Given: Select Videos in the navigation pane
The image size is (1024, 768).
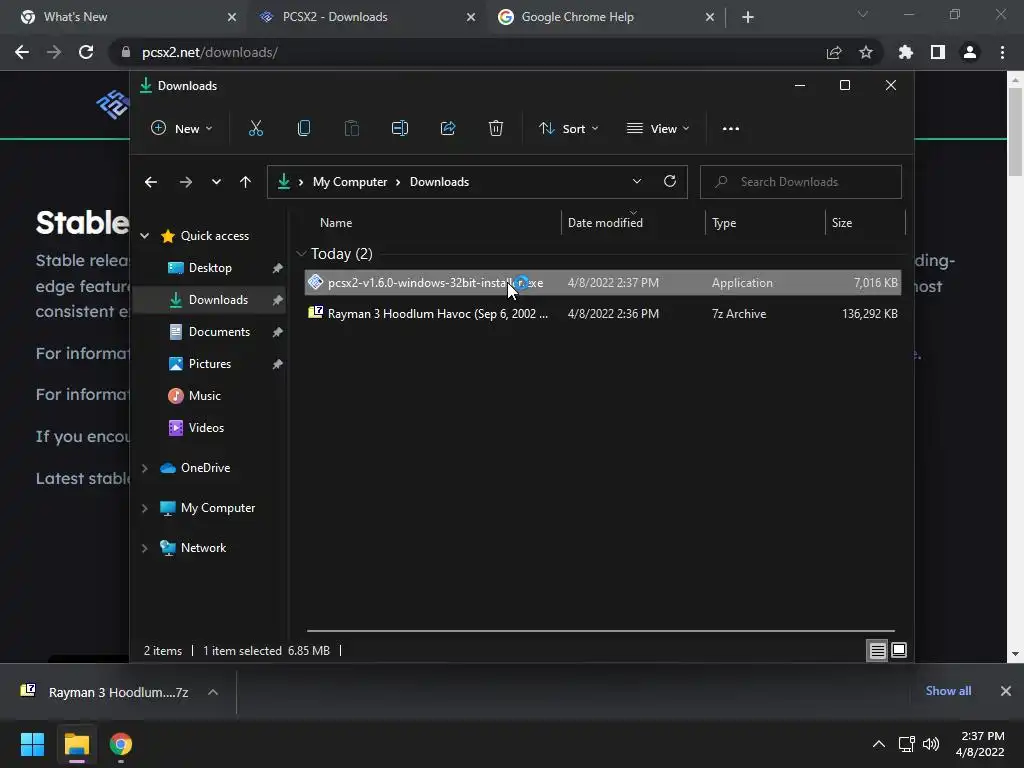Looking at the screenshot, I should pos(206,428).
